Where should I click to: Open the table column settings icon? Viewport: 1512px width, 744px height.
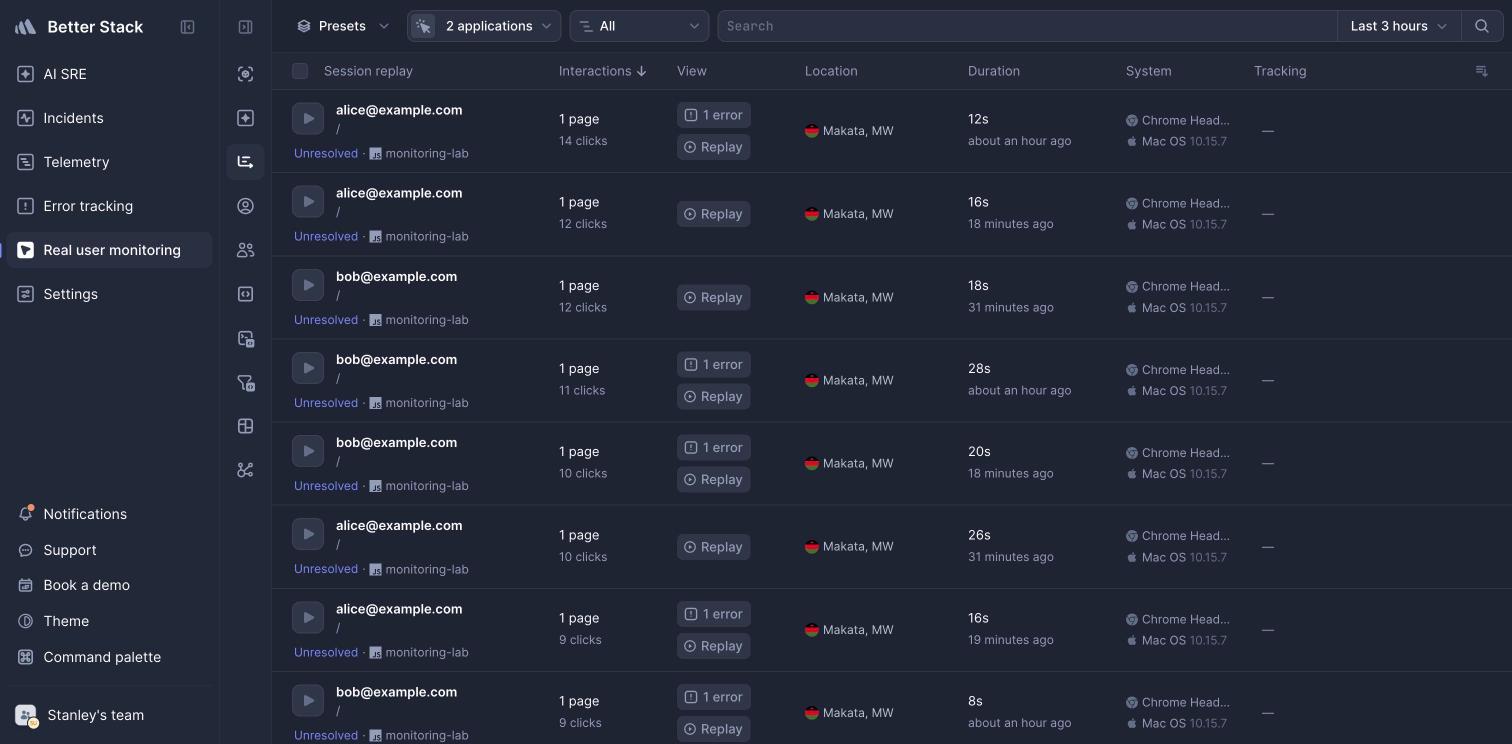click(1482, 71)
